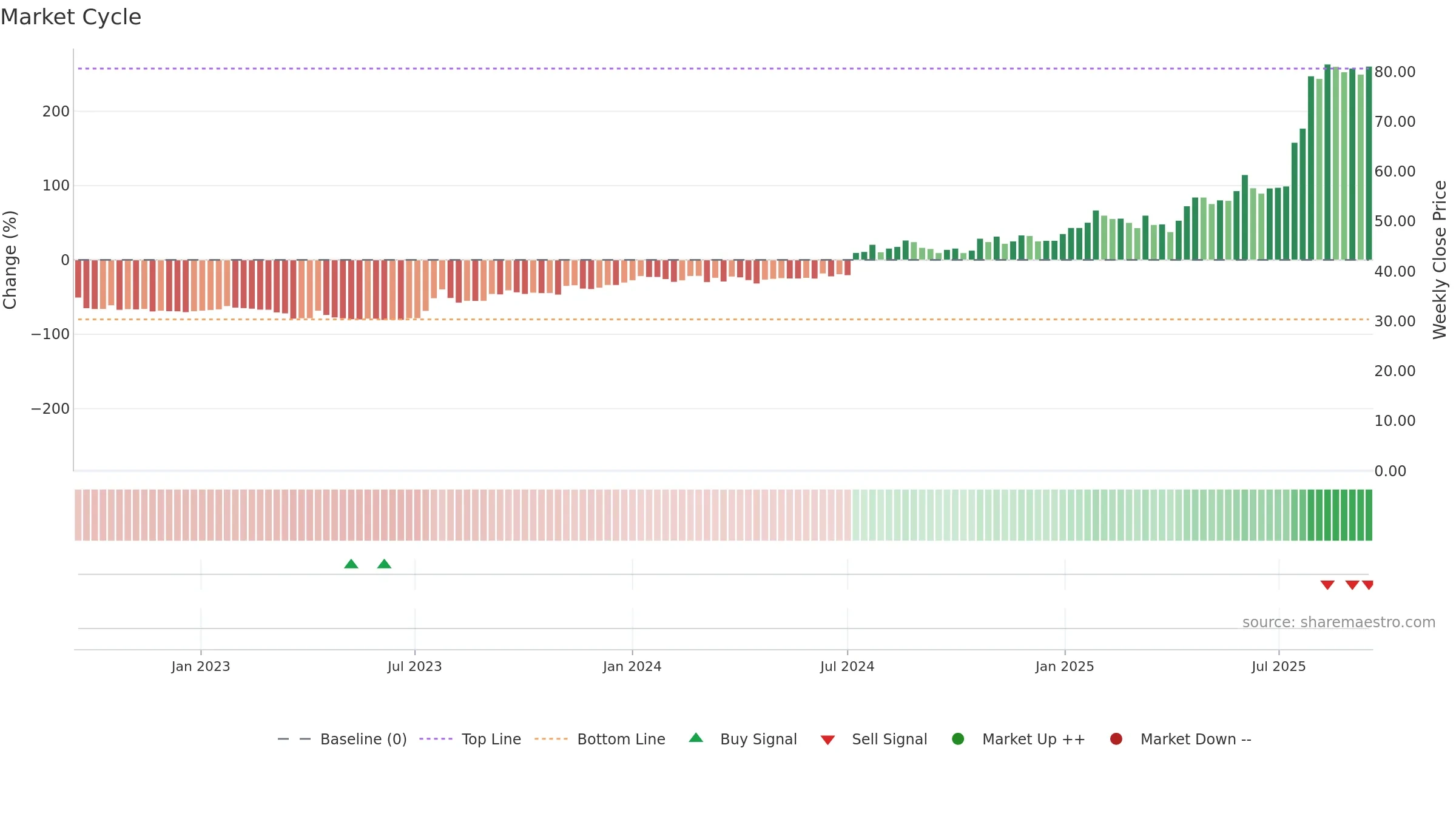Click the Jan 2023 axis label
This screenshot has height=819, width=1456.
click(x=201, y=667)
